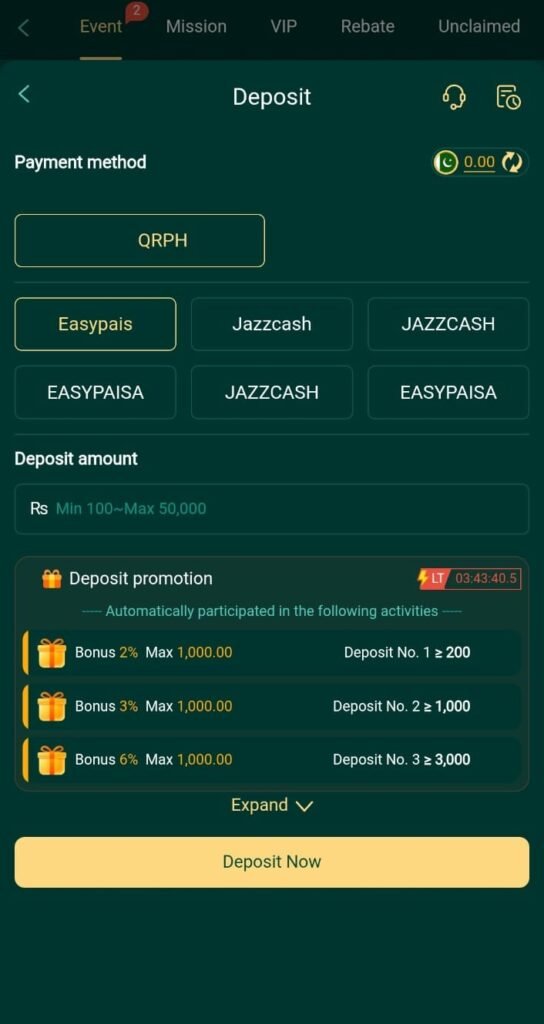Screen dimensions: 544x1024
Task: Tap the gift icon for 6% bonus
Action: pos(52,760)
